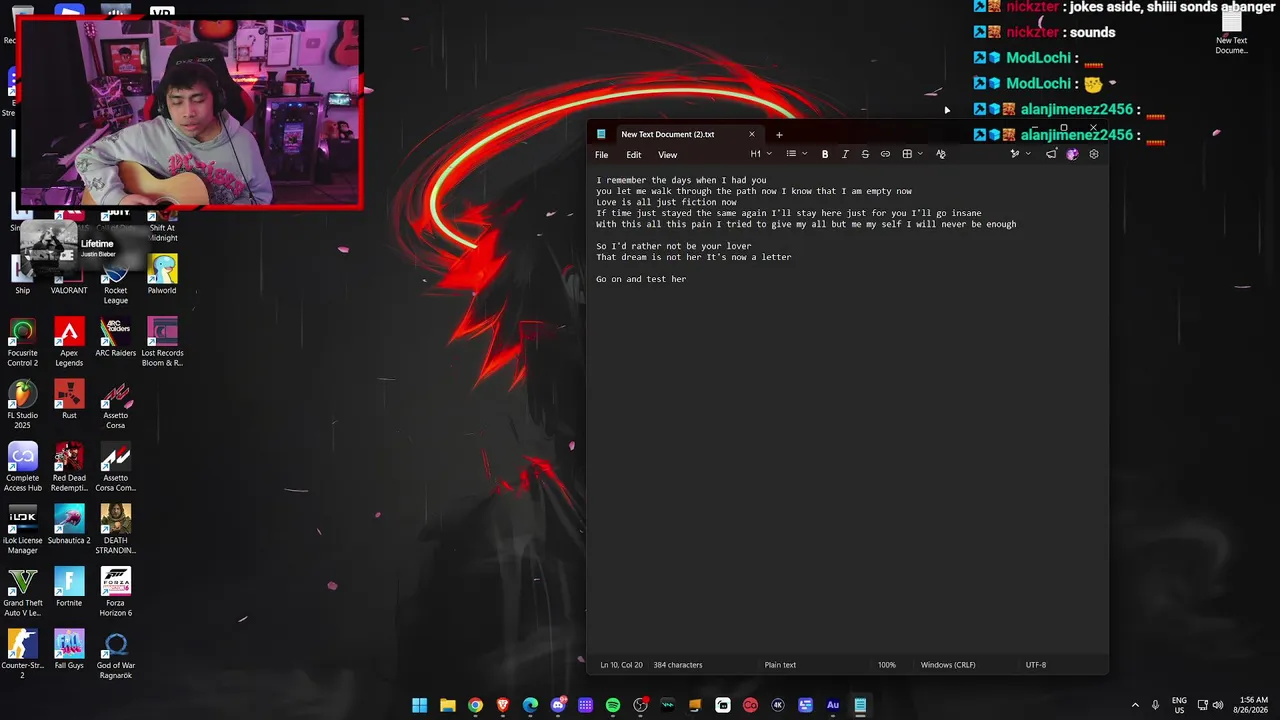The height and width of the screenshot is (720, 1280).
Task: Launch Palworld from the desktop
Action: coord(162,275)
